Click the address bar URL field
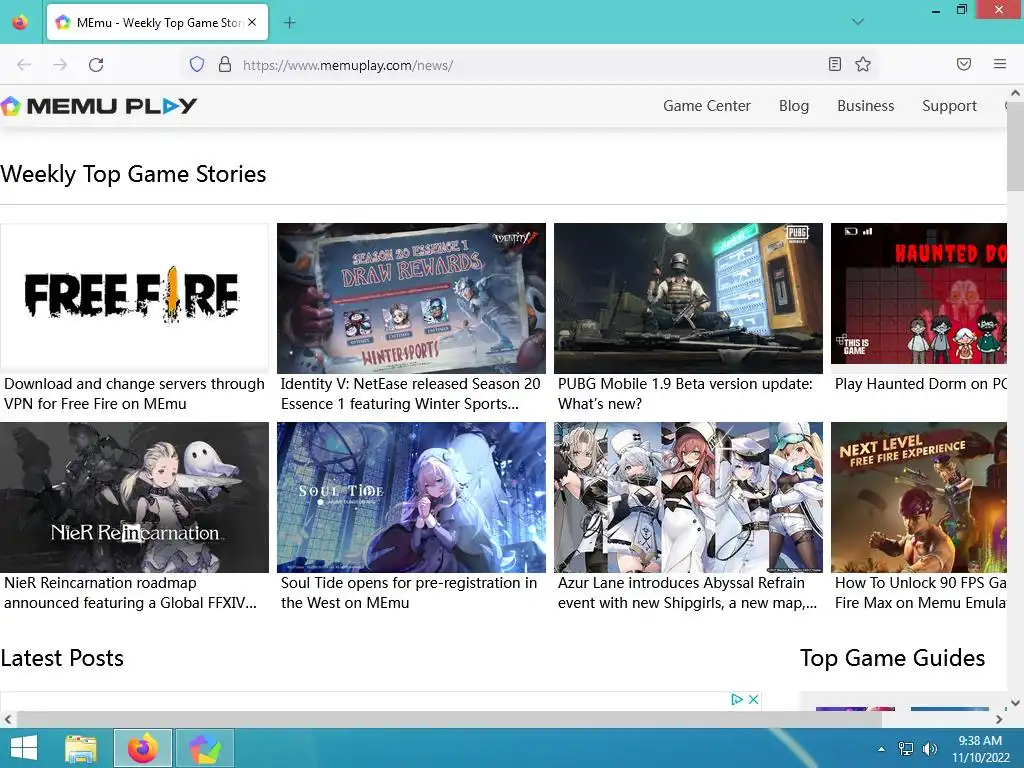 529,65
